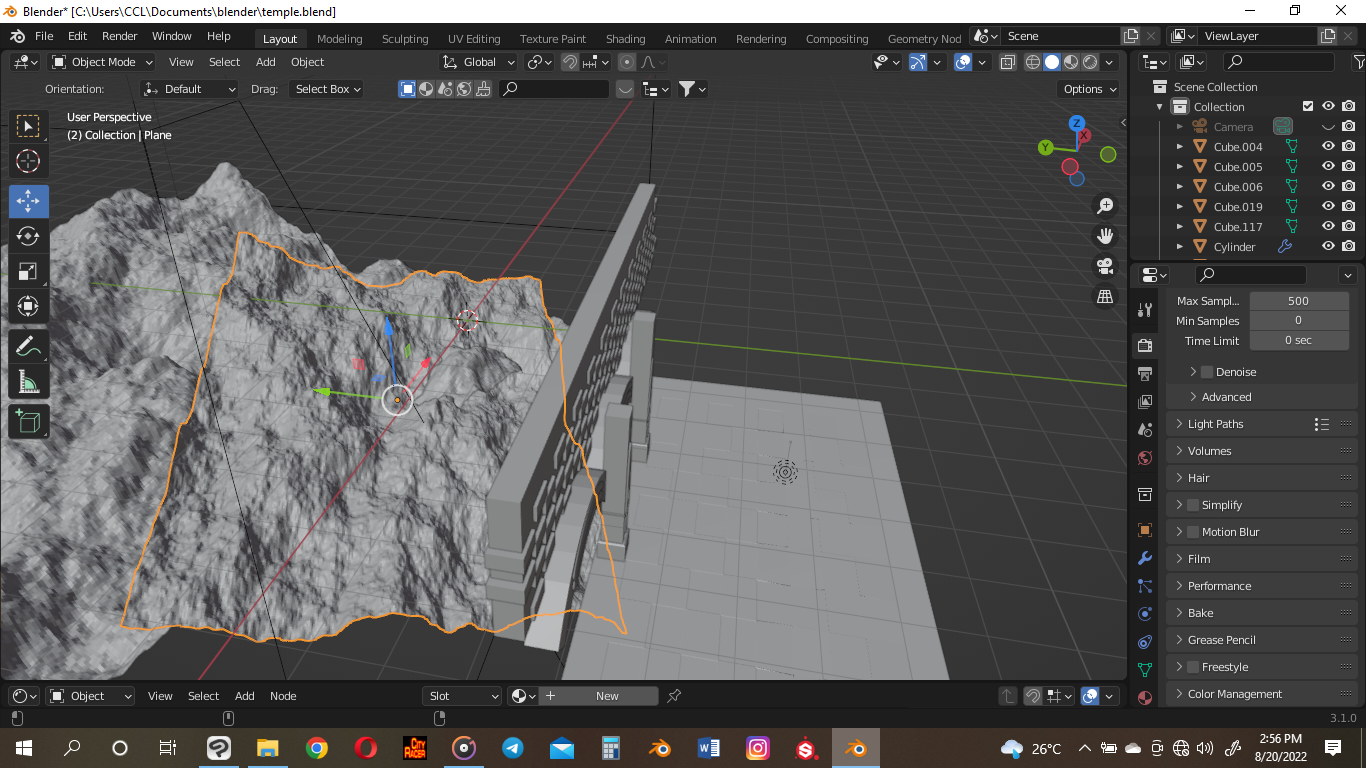Select the Annotate tool
Viewport: 1366px width, 768px height.
tap(29, 347)
